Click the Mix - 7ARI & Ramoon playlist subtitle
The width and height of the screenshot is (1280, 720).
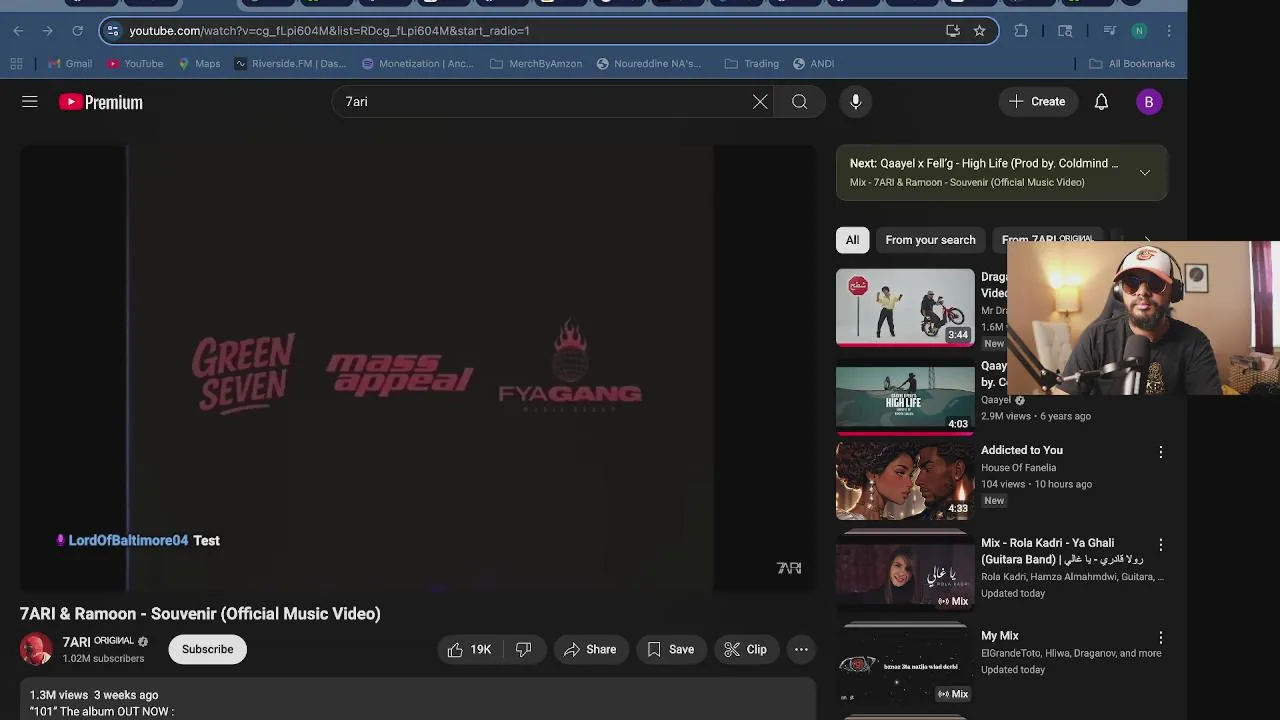967,183
